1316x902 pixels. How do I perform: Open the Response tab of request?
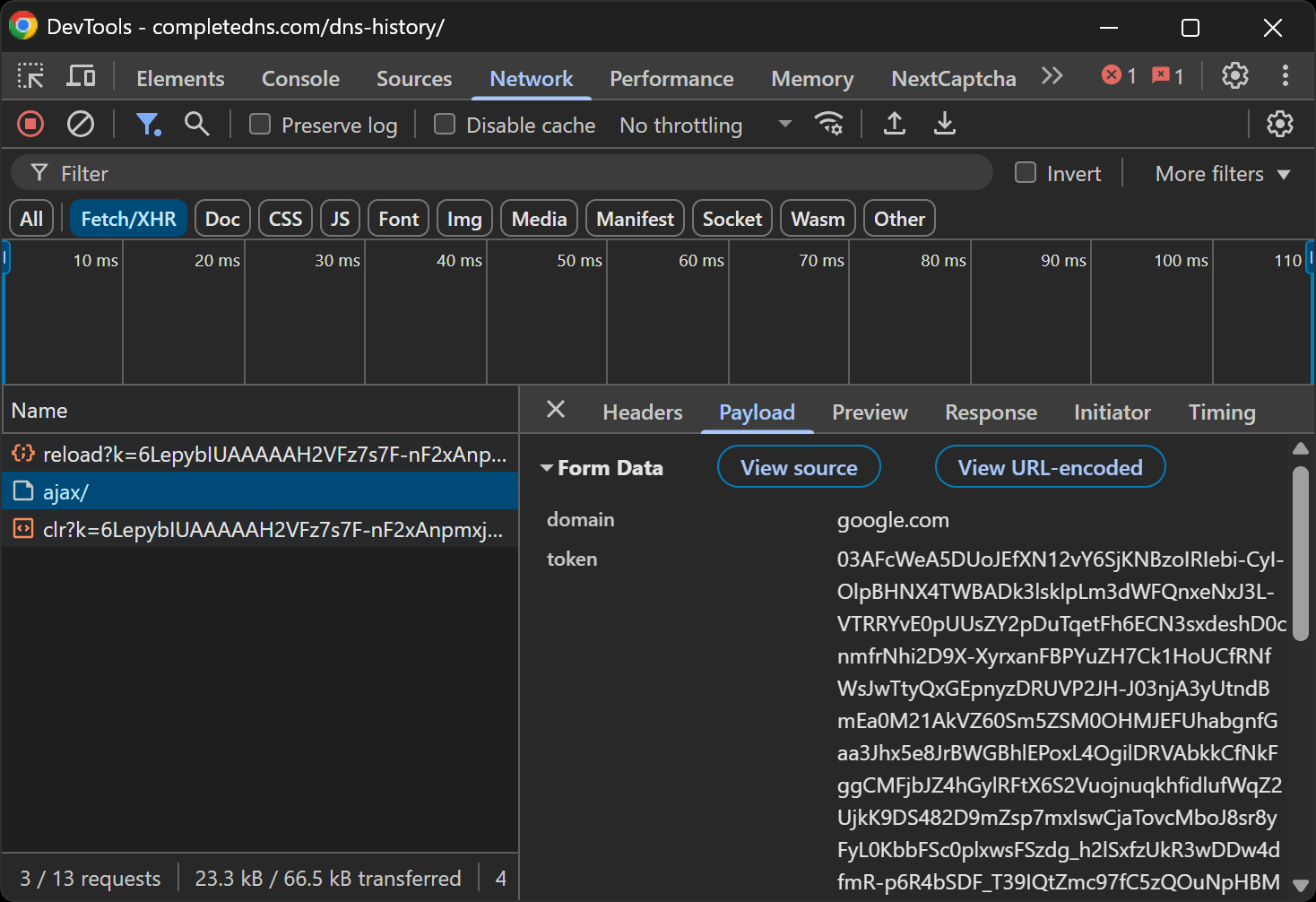[x=991, y=412]
